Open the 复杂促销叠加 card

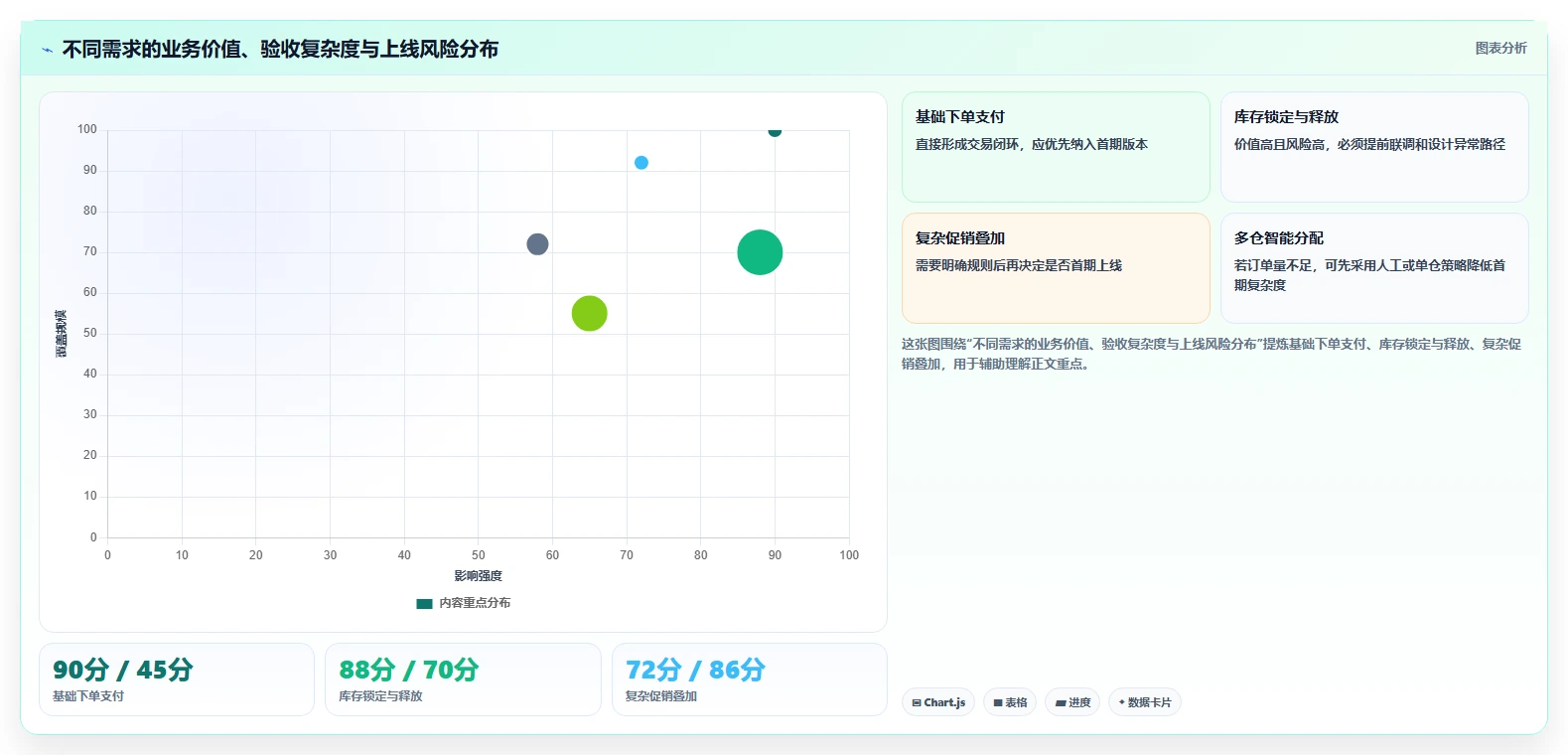click(1056, 268)
